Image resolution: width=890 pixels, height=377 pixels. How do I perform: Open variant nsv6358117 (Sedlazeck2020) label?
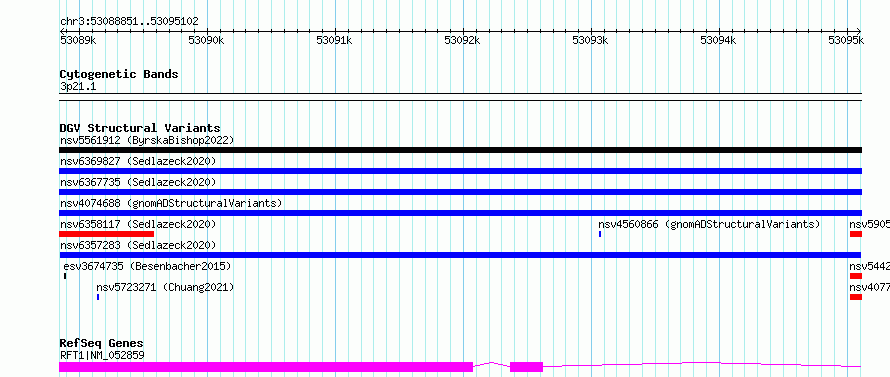click(138, 224)
